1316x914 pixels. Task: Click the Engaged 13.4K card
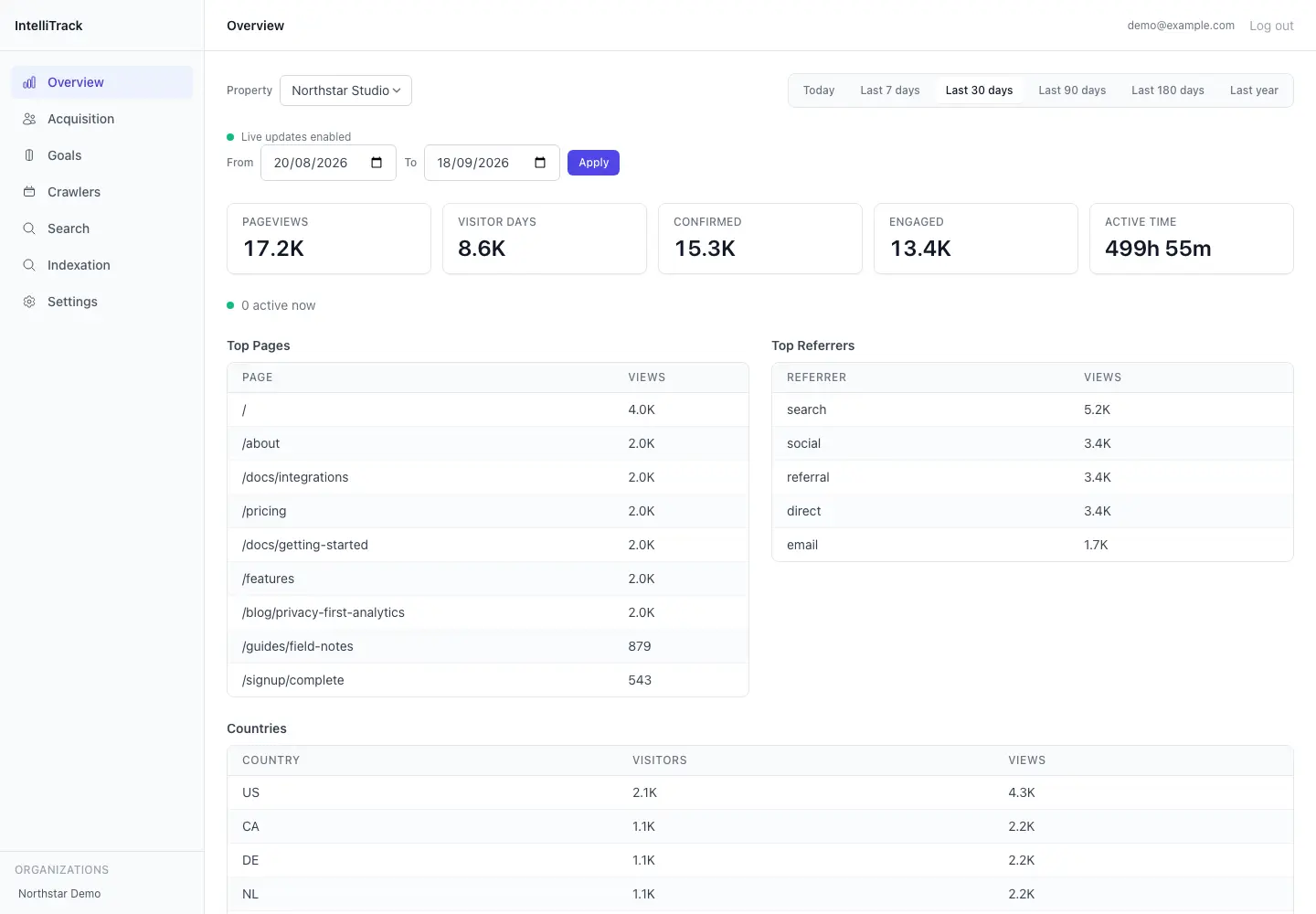pyautogui.click(x=976, y=239)
